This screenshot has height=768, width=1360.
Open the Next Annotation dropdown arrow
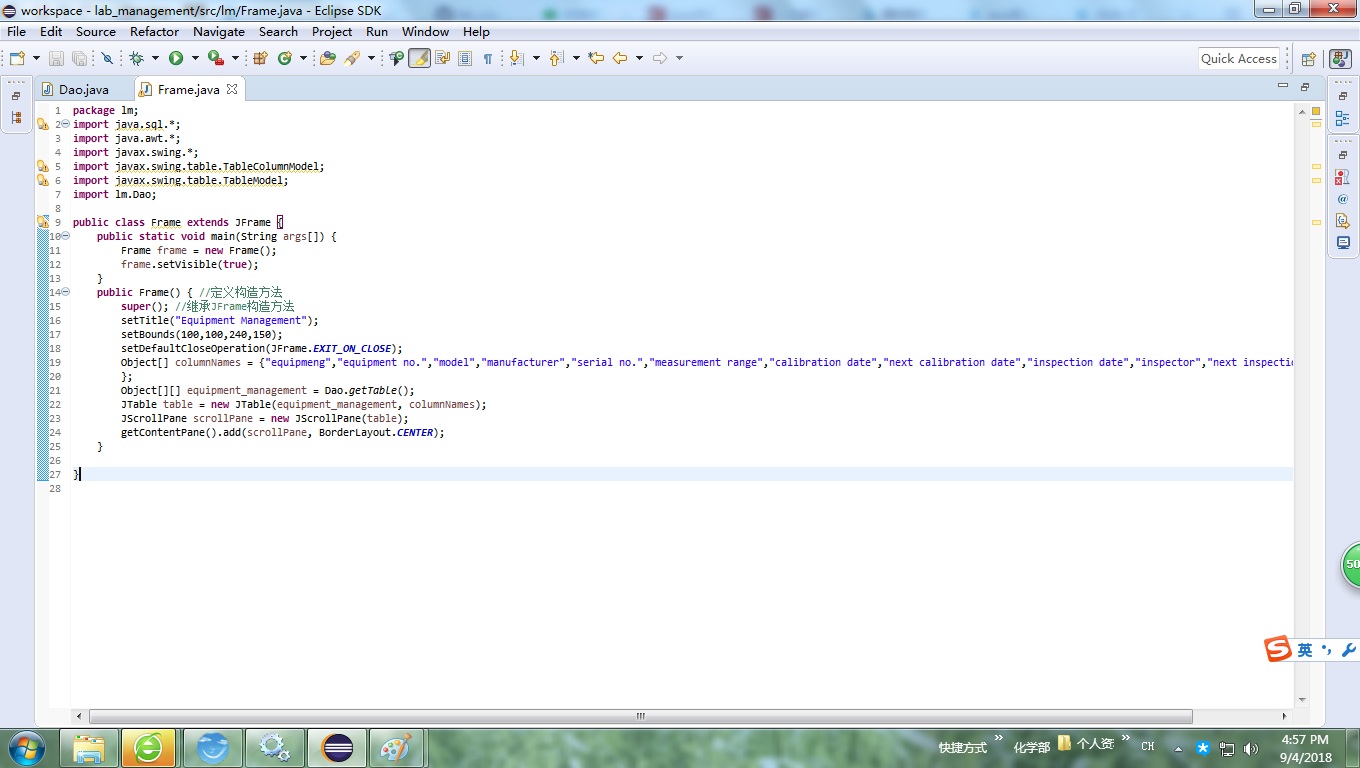536,58
